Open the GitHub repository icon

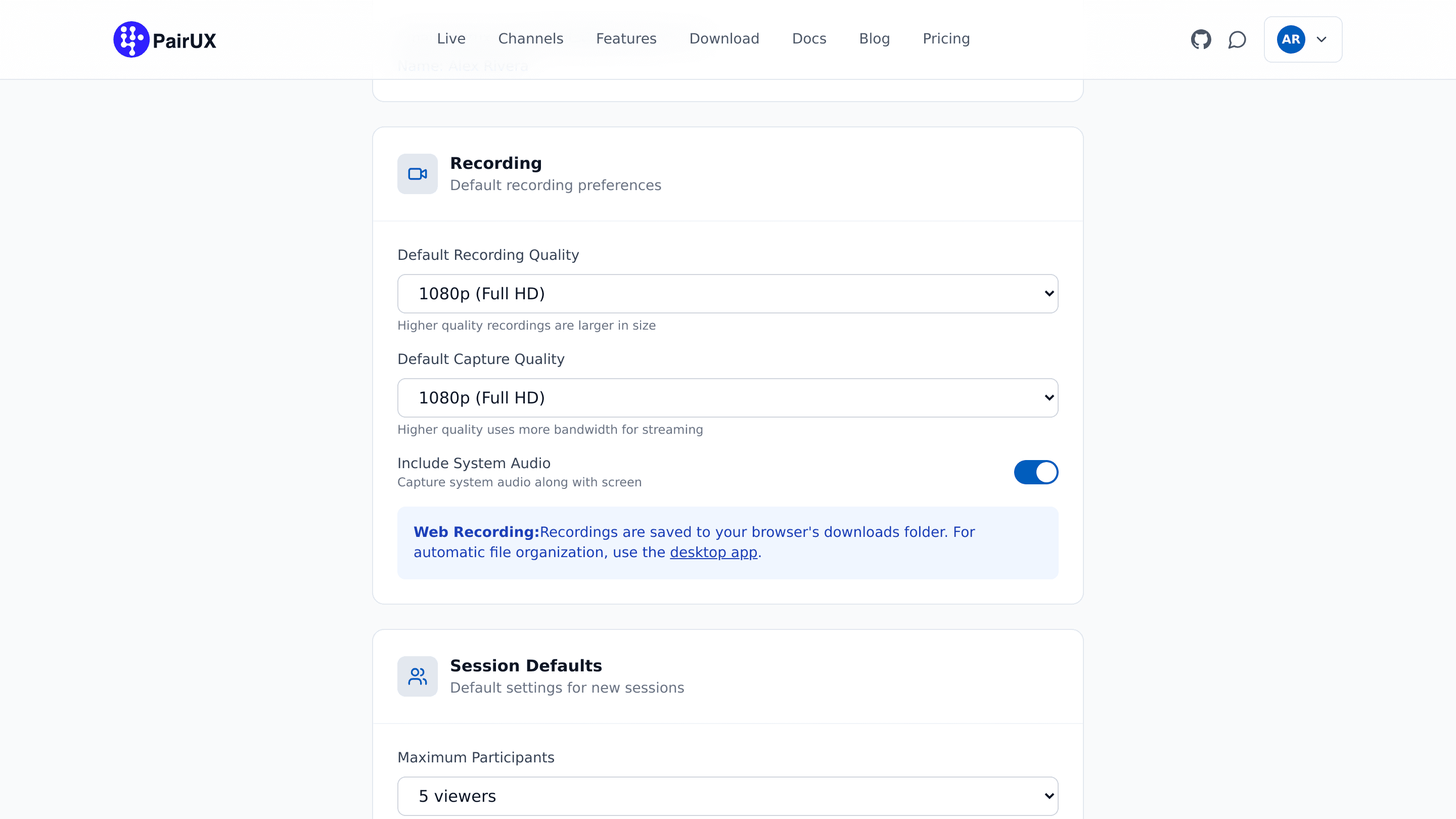[1201, 39]
